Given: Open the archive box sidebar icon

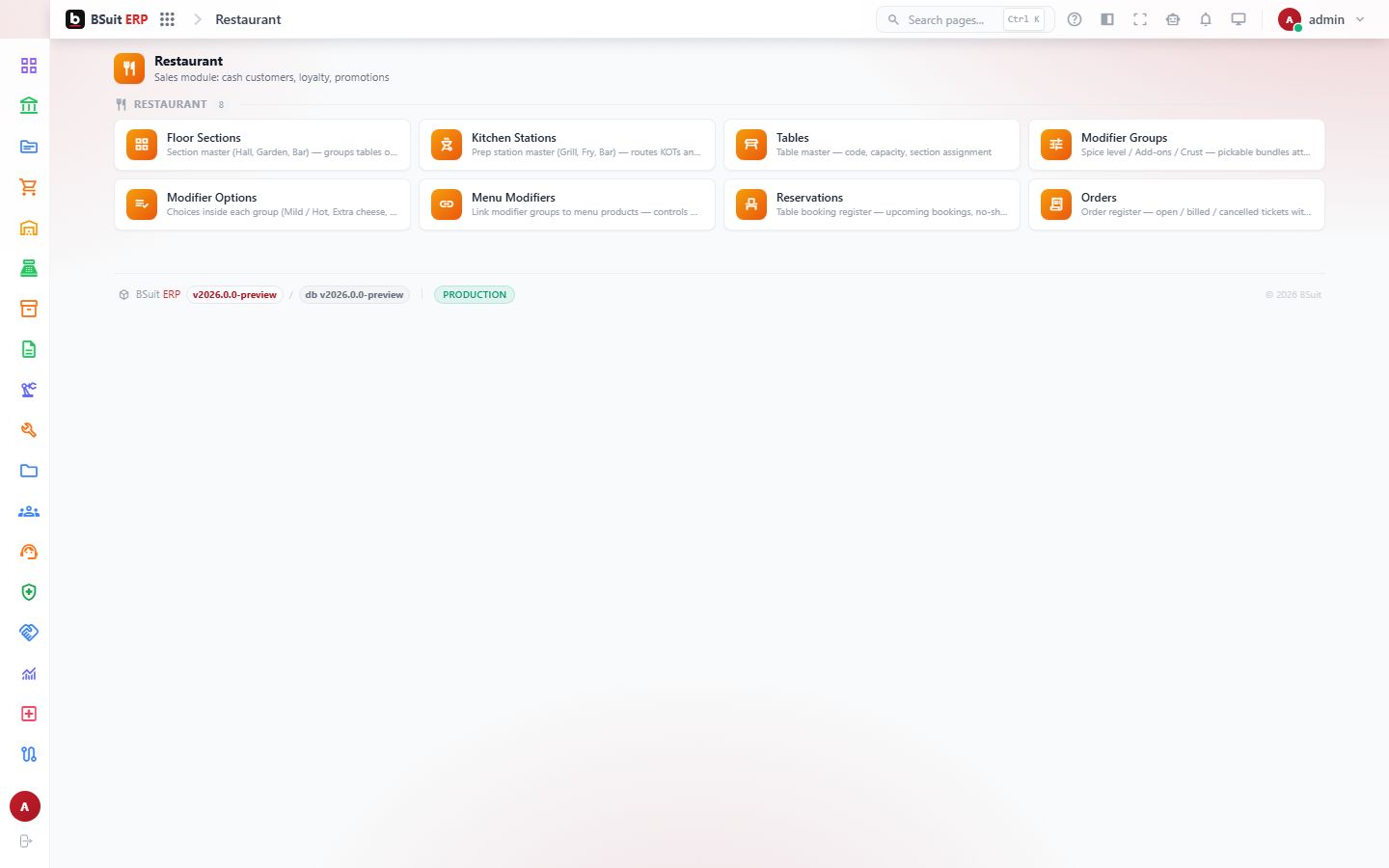Looking at the screenshot, I should pos(29,309).
